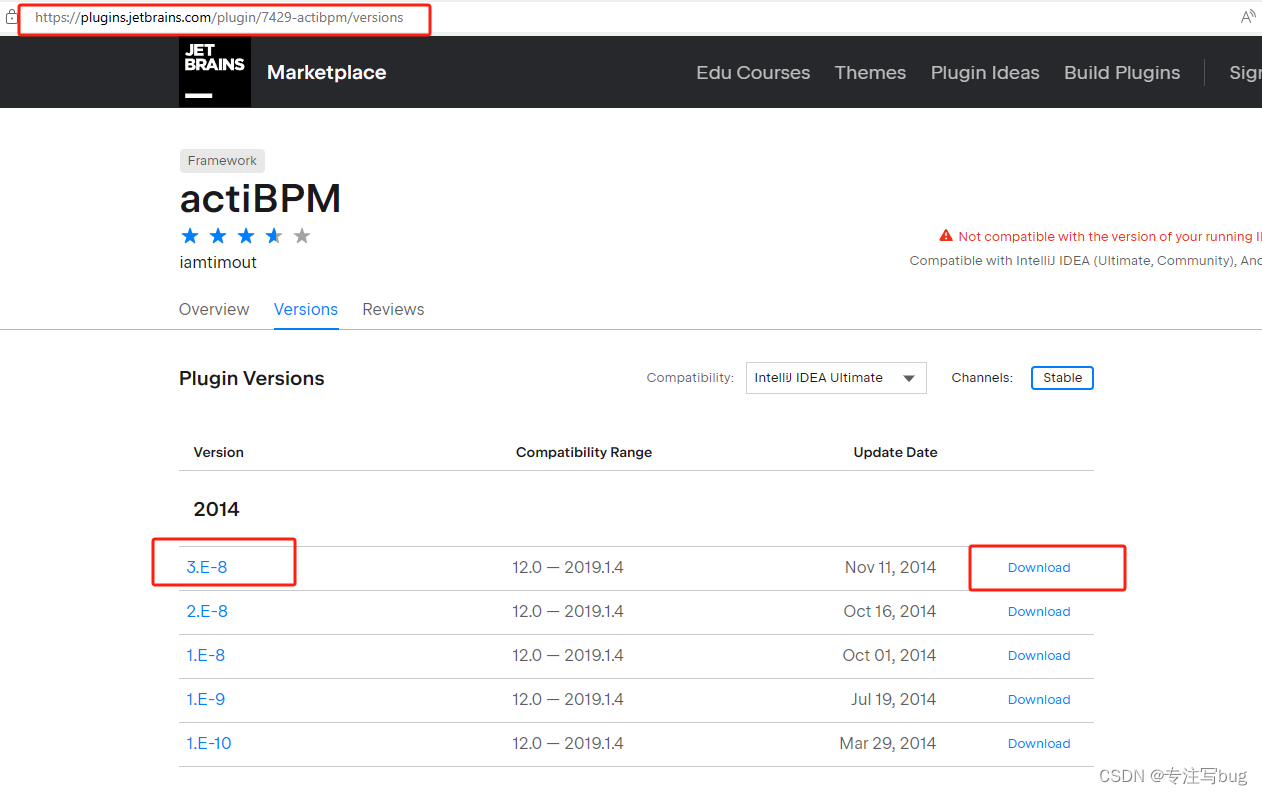Click the Jul 19, 2014 date cell
1262x795 pixels.
pos(894,699)
